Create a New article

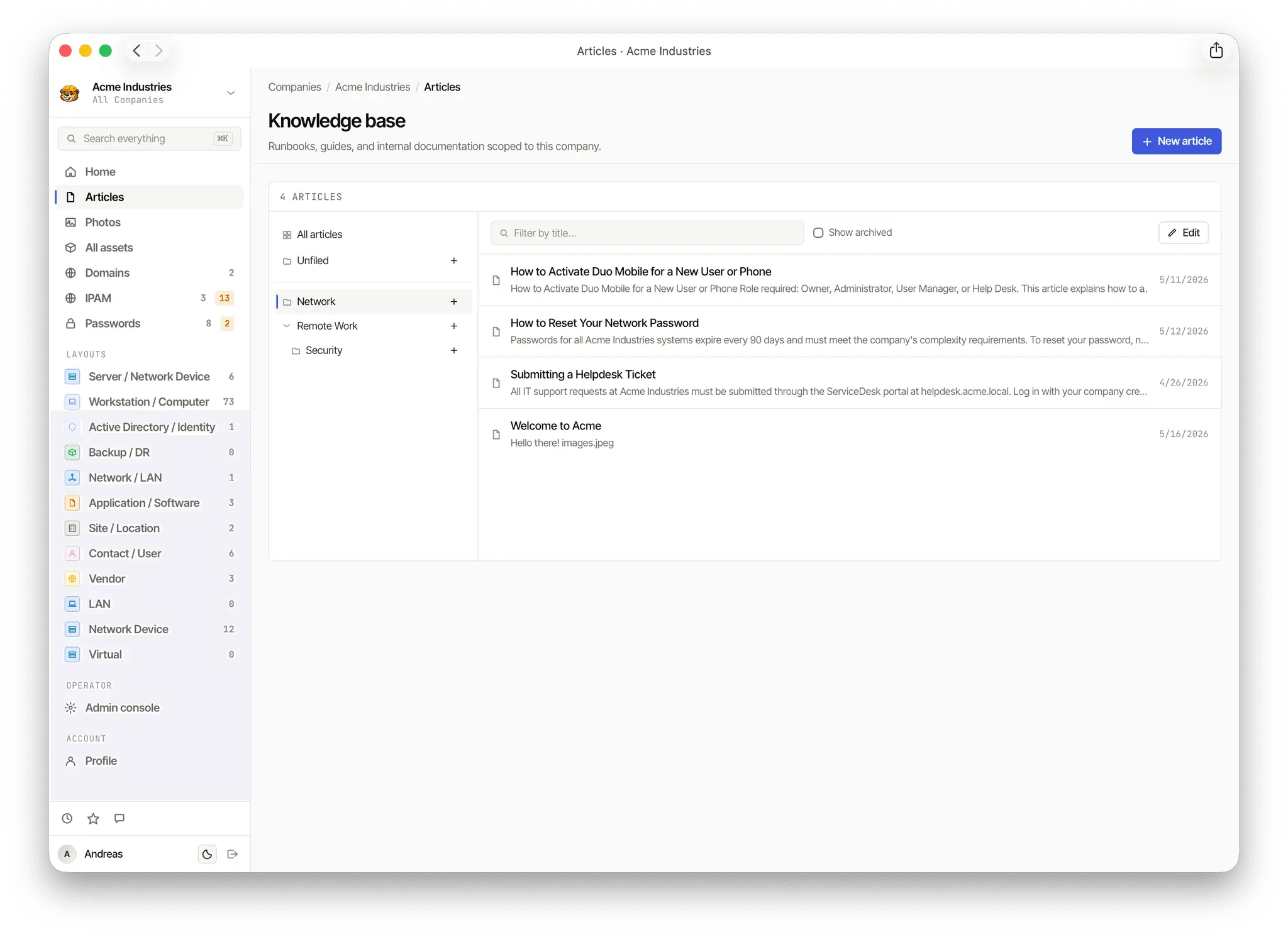[1176, 141]
